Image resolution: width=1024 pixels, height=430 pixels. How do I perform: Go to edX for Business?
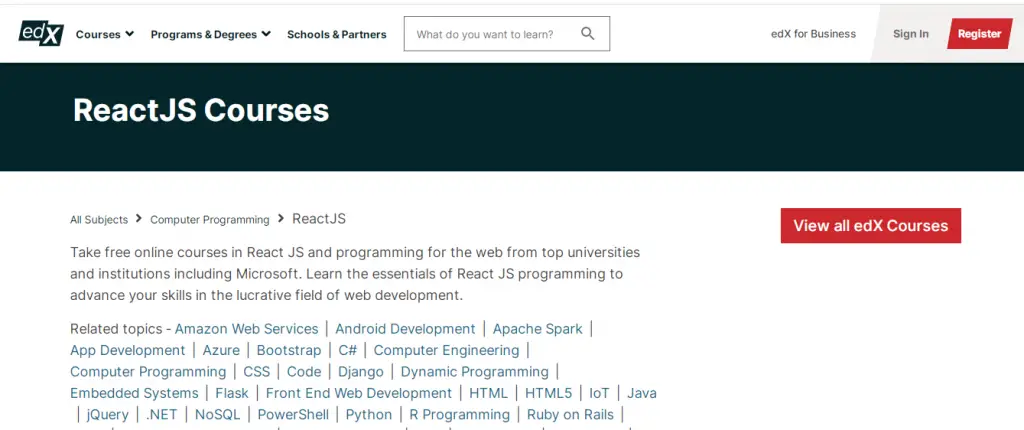click(813, 34)
